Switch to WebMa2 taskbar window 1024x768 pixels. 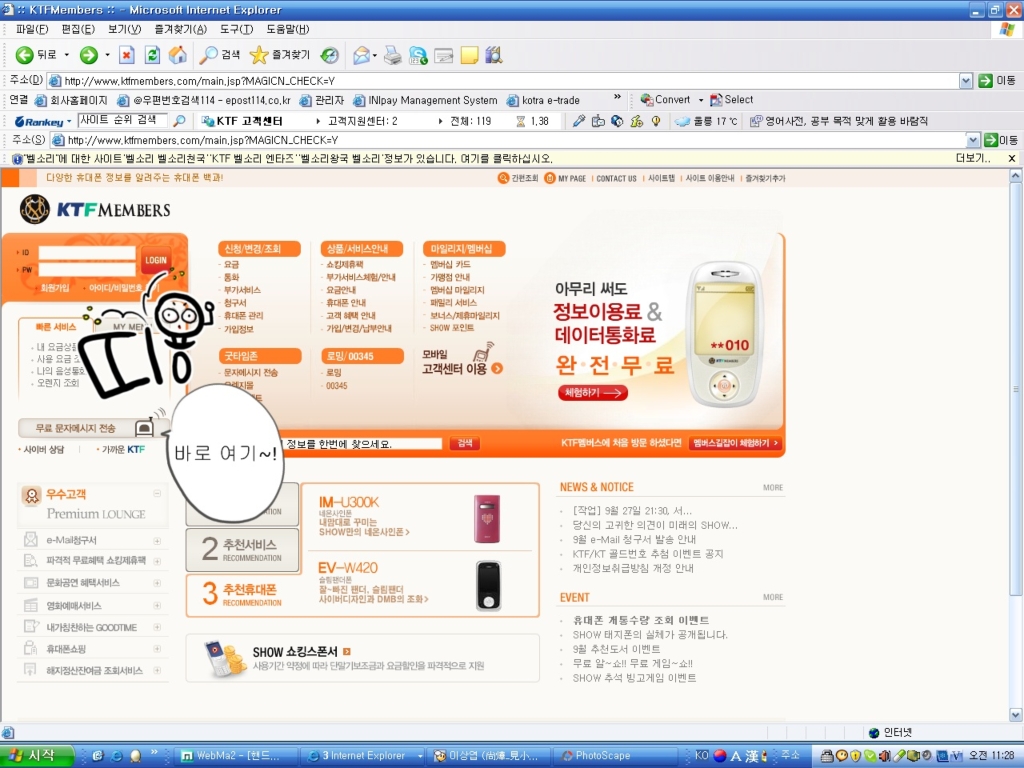point(236,756)
